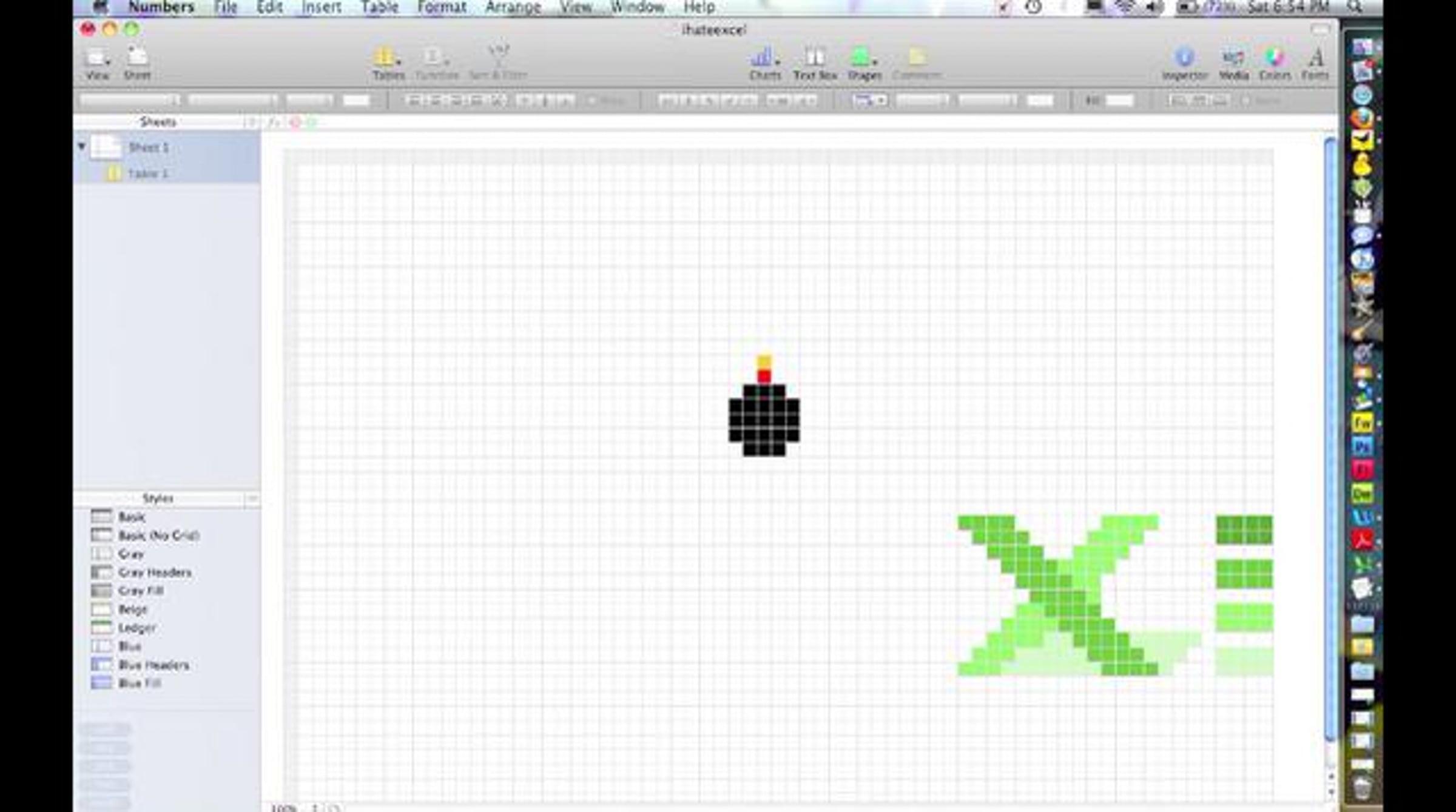Open the Inspector panel
The image size is (1456, 812).
point(1184,63)
